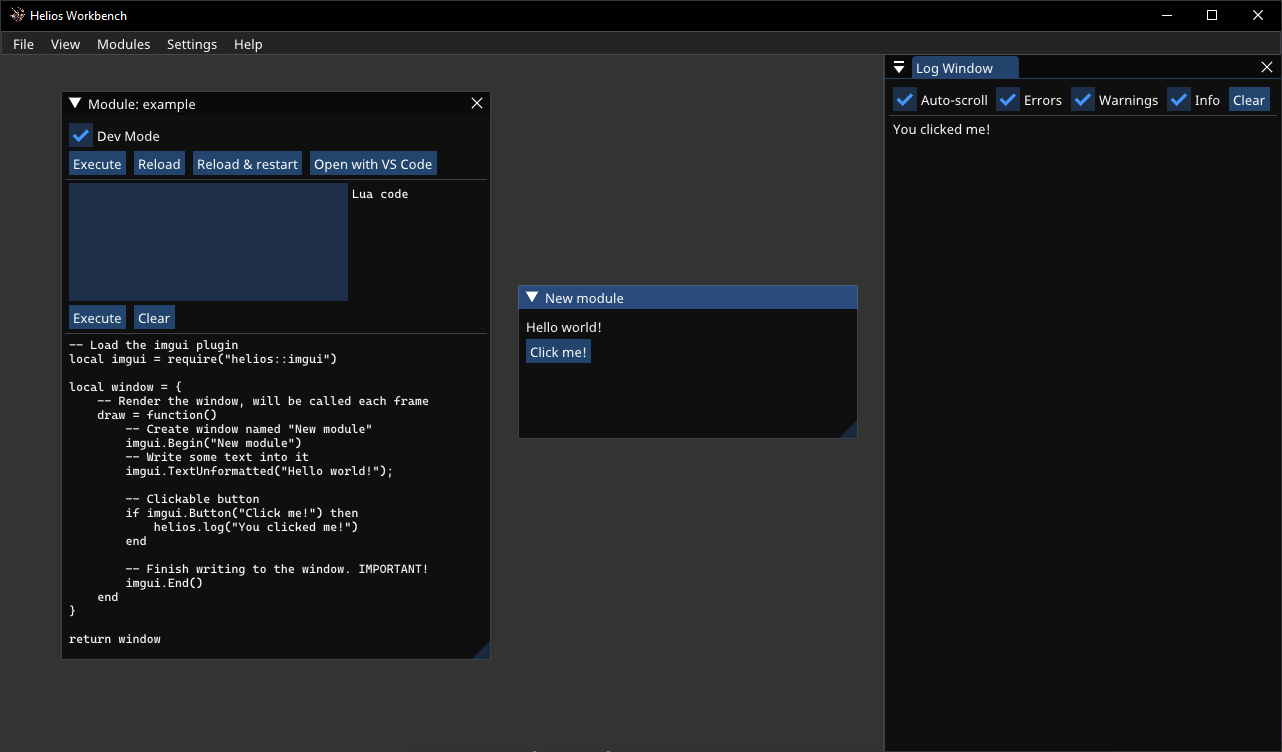The image size is (1282, 752).
Task: Select the Log Window tab
Action: coord(955,68)
